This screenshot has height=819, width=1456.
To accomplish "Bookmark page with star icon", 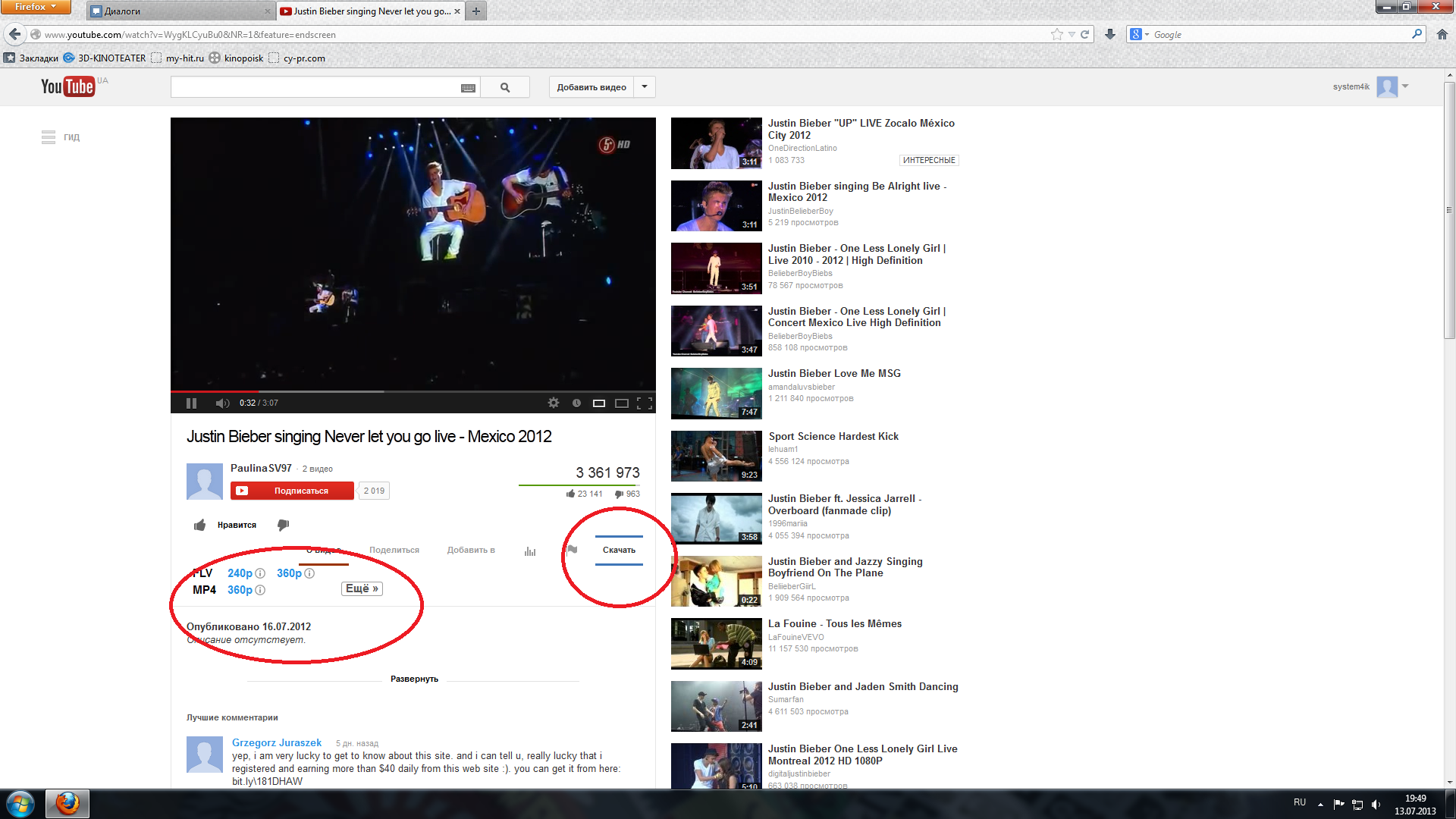I will point(1057,34).
